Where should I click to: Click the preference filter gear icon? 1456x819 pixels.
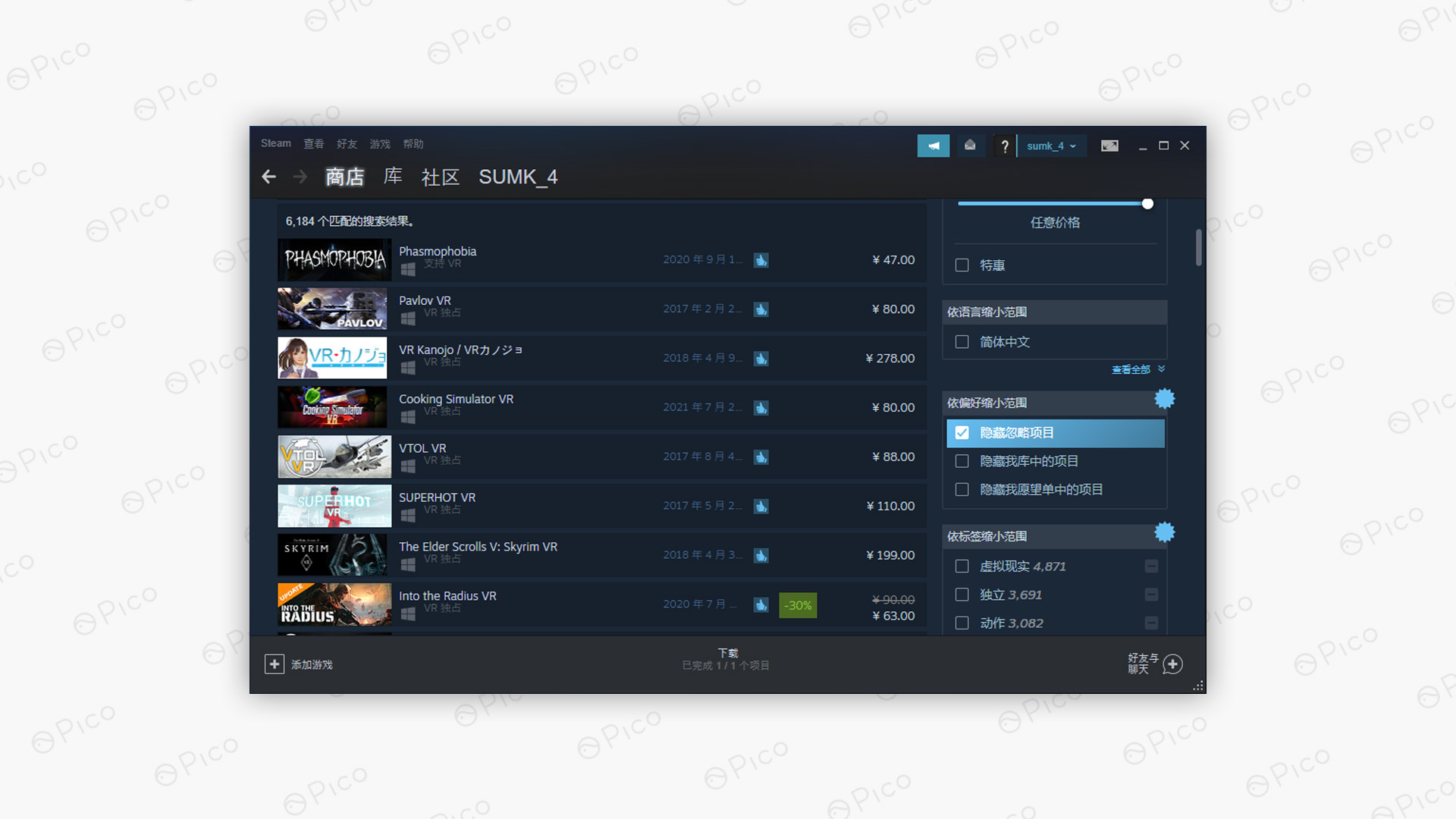(1164, 399)
